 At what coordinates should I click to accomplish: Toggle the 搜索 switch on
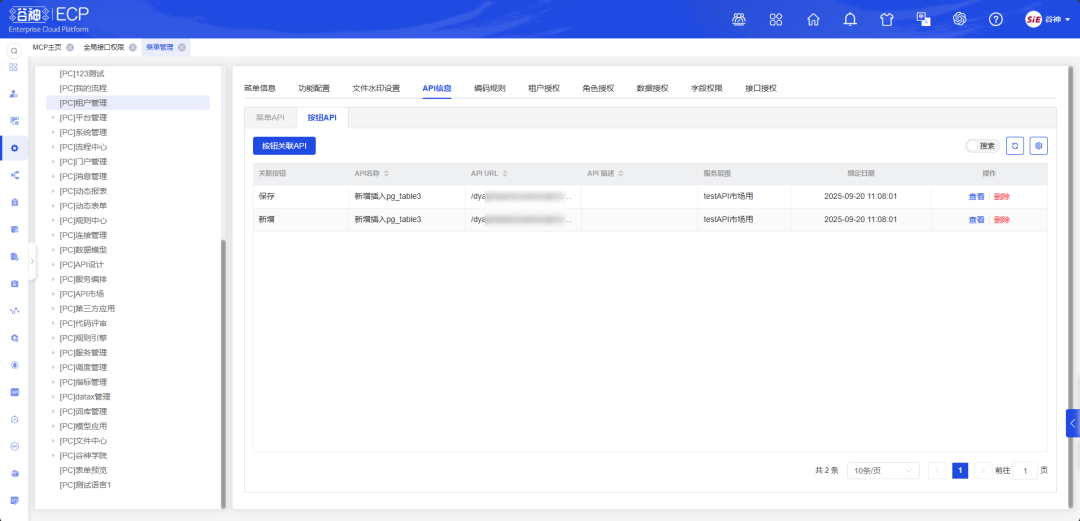pos(973,146)
